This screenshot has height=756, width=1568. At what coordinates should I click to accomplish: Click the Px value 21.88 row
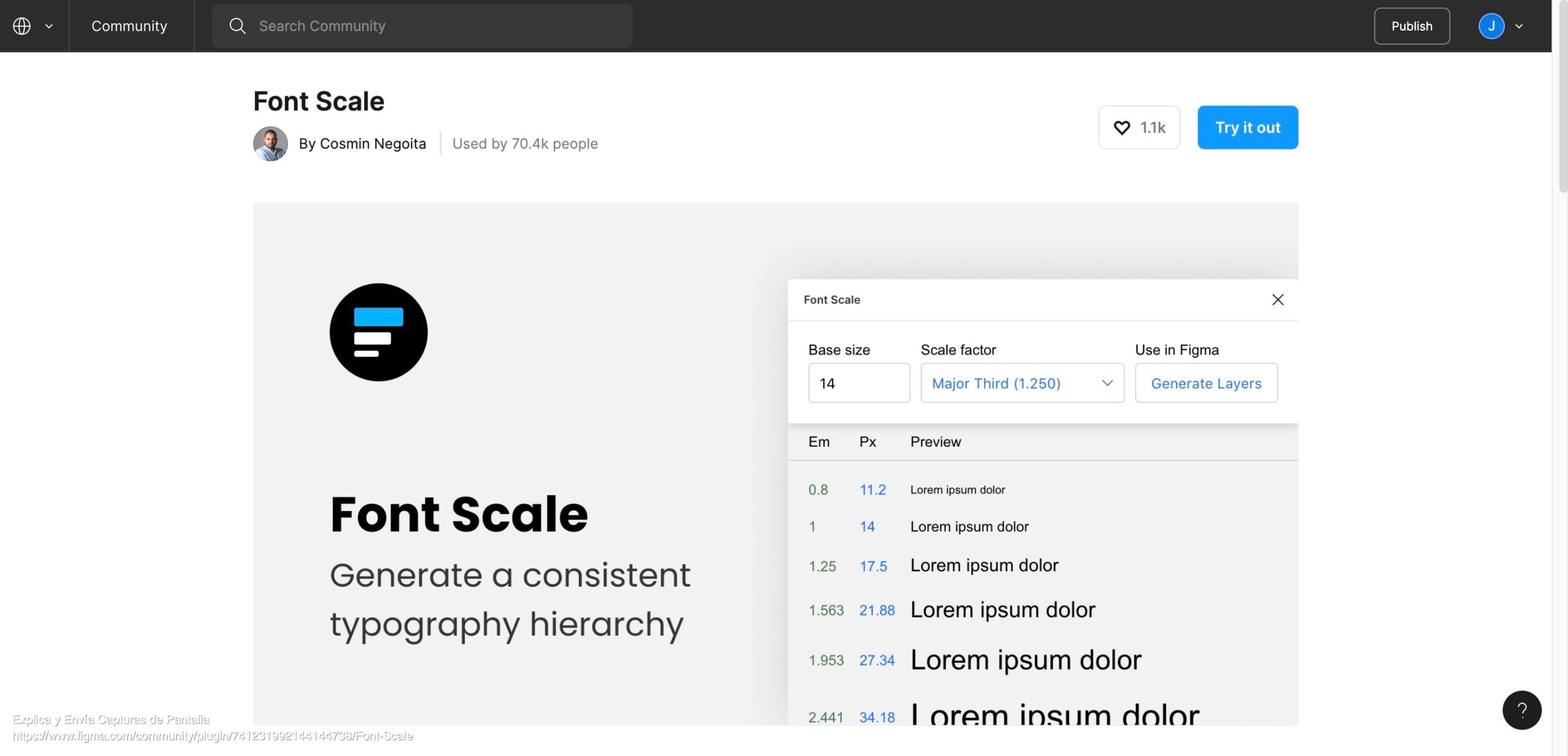(877, 610)
